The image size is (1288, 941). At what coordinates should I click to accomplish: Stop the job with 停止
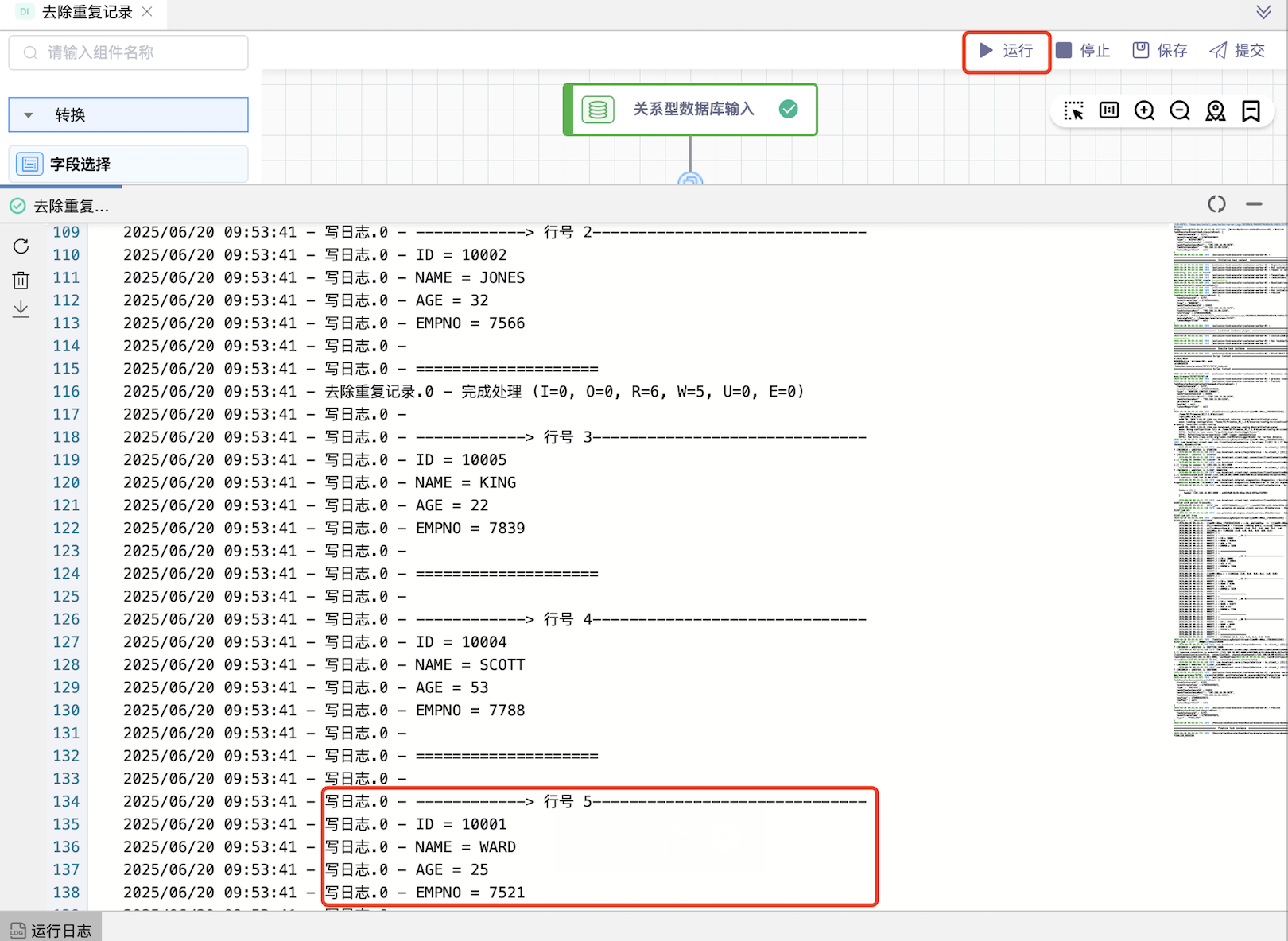pyautogui.click(x=1082, y=51)
